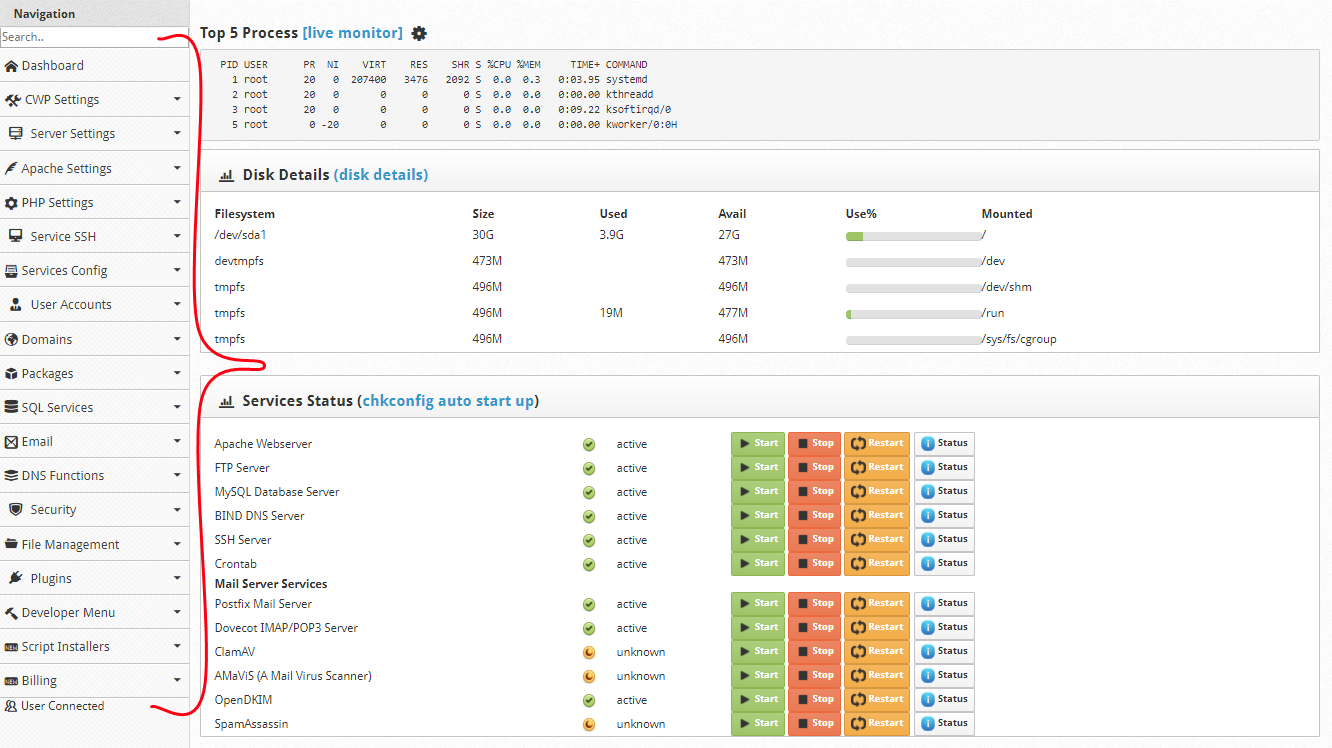Screen dimensions: 1332x748
Task: Click the /dev/shm usage progress bar
Action: (914, 288)
